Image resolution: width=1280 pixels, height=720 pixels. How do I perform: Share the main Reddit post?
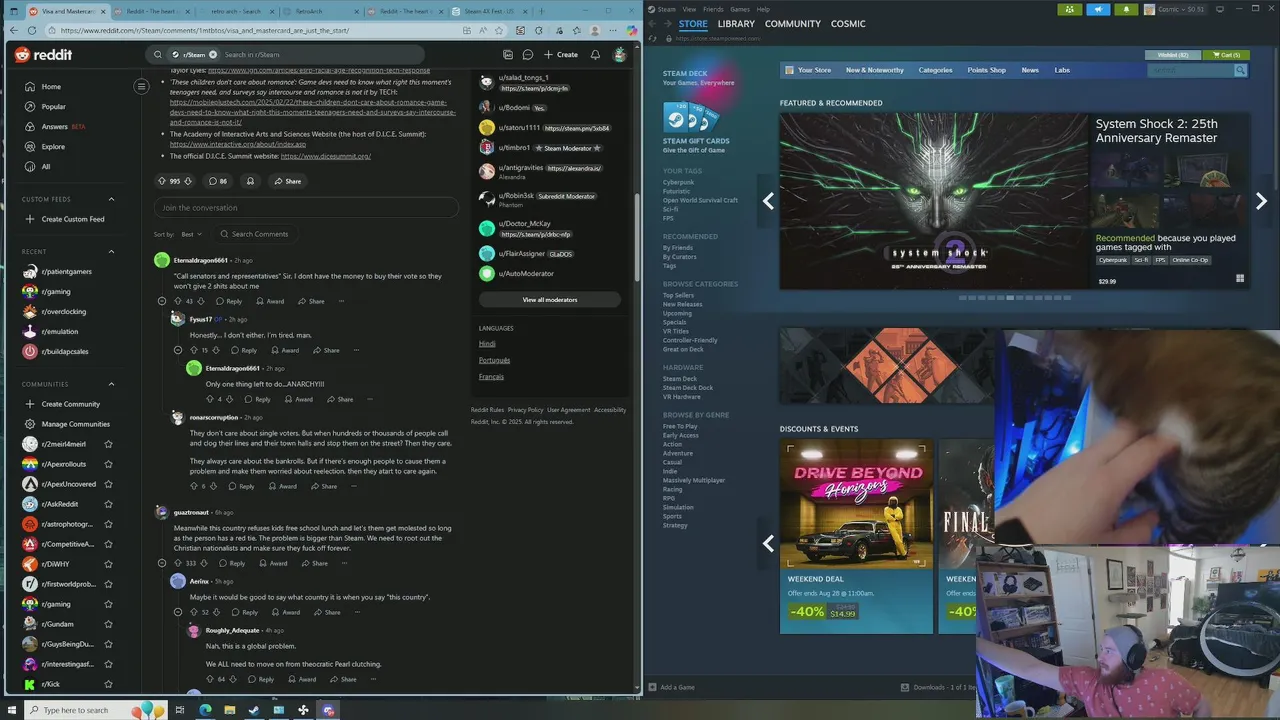[x=287, y=181]
